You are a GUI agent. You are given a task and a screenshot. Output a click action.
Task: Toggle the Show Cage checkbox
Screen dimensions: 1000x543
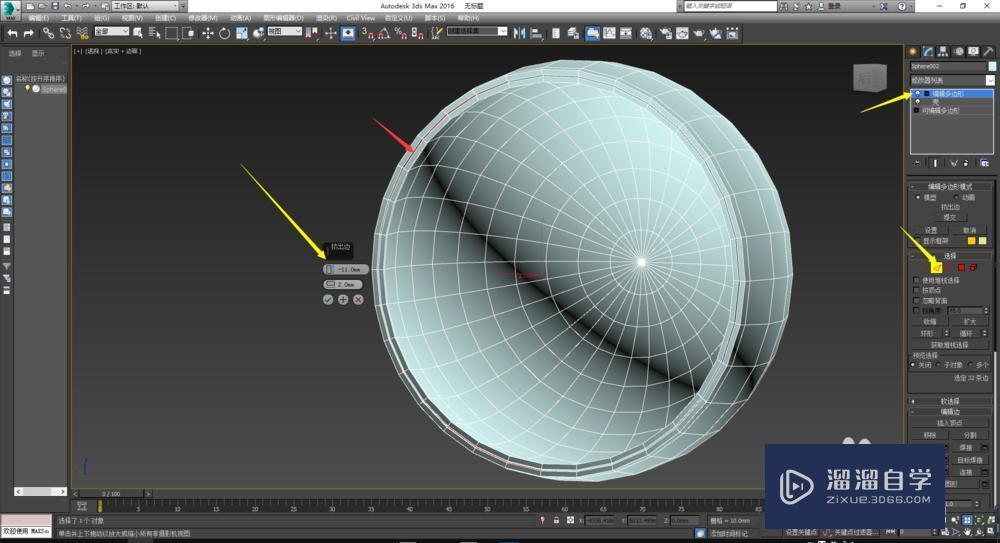[918, 241]
